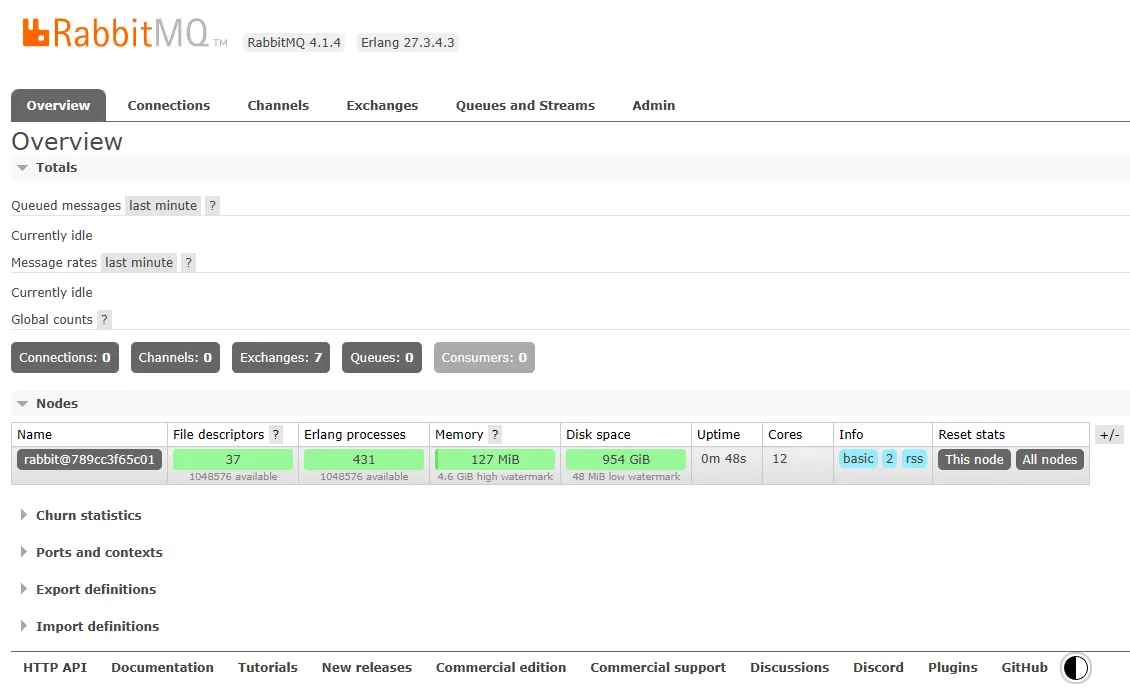Image resolution: width=1130 pixels, height=700 pixels.
Task: Open the Documentation link
Action: pos(162,668)
